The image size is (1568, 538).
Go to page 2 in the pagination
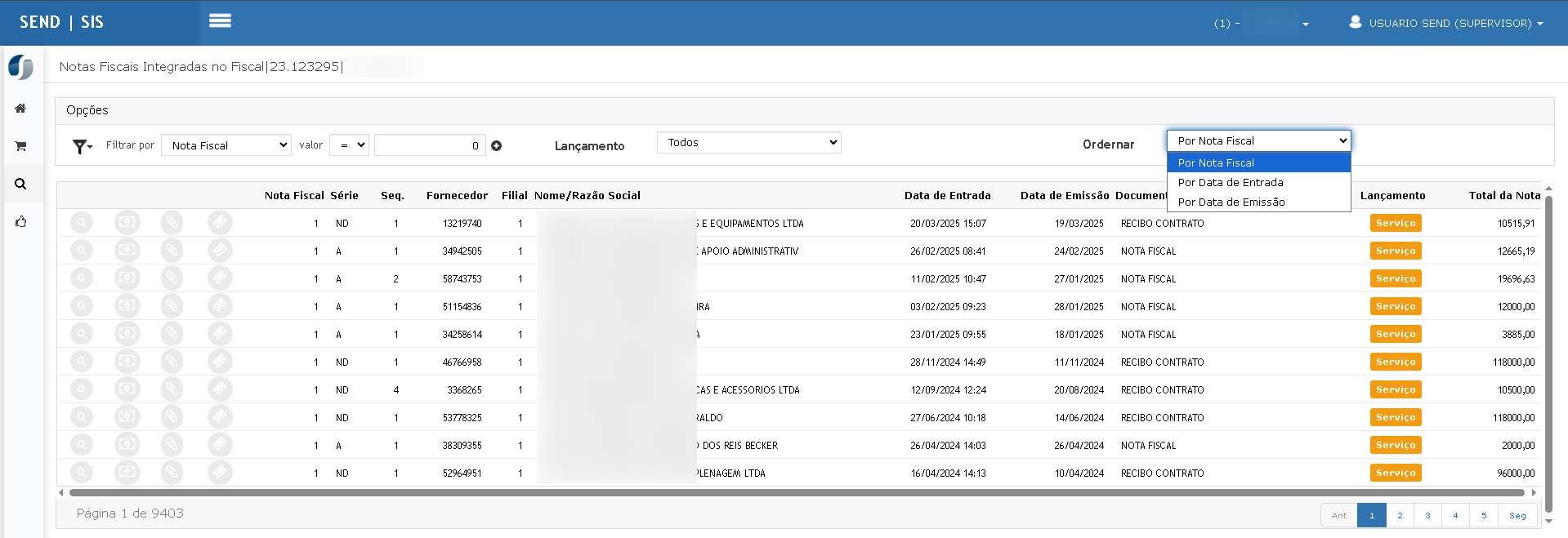(x=1400, y=515)
